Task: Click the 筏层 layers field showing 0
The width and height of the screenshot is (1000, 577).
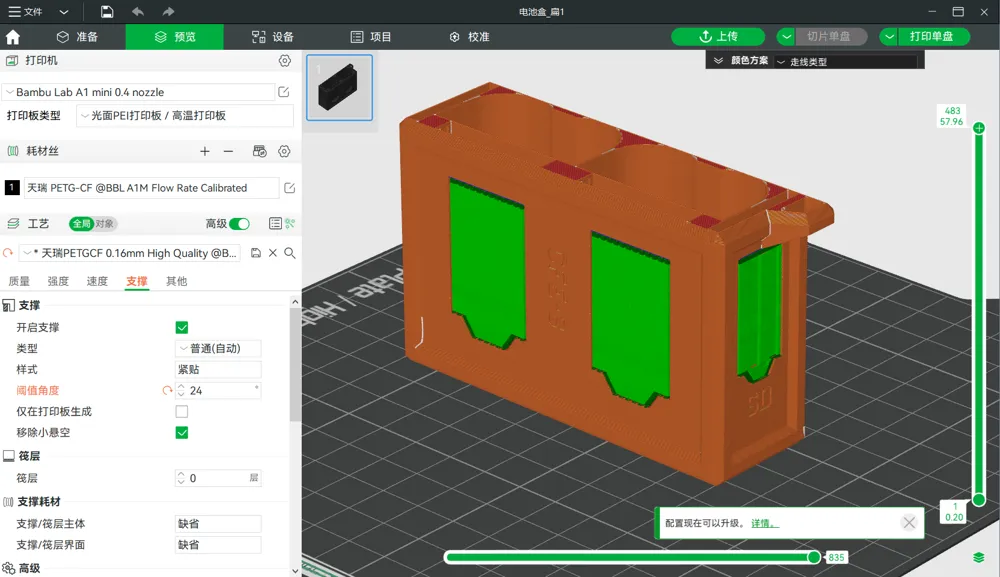Action: [218, 478]
